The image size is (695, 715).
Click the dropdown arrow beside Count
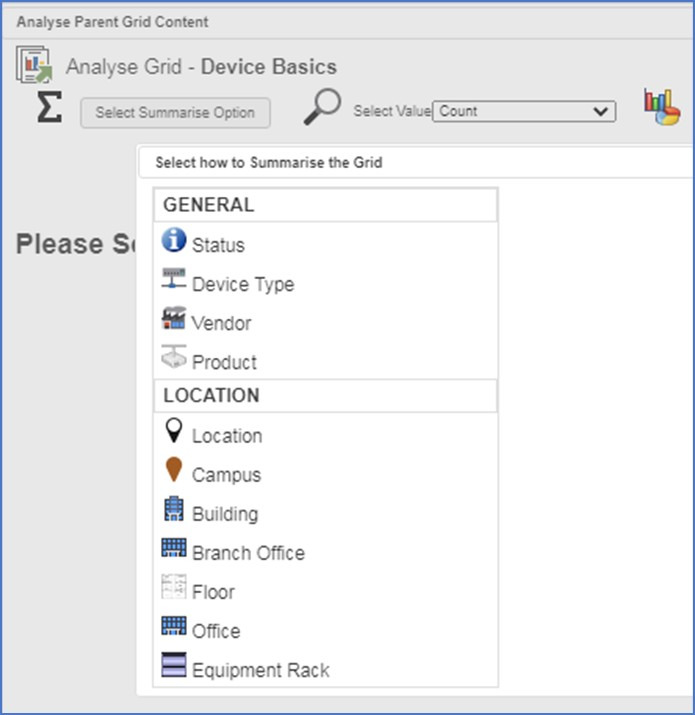[x=601, y=111]
